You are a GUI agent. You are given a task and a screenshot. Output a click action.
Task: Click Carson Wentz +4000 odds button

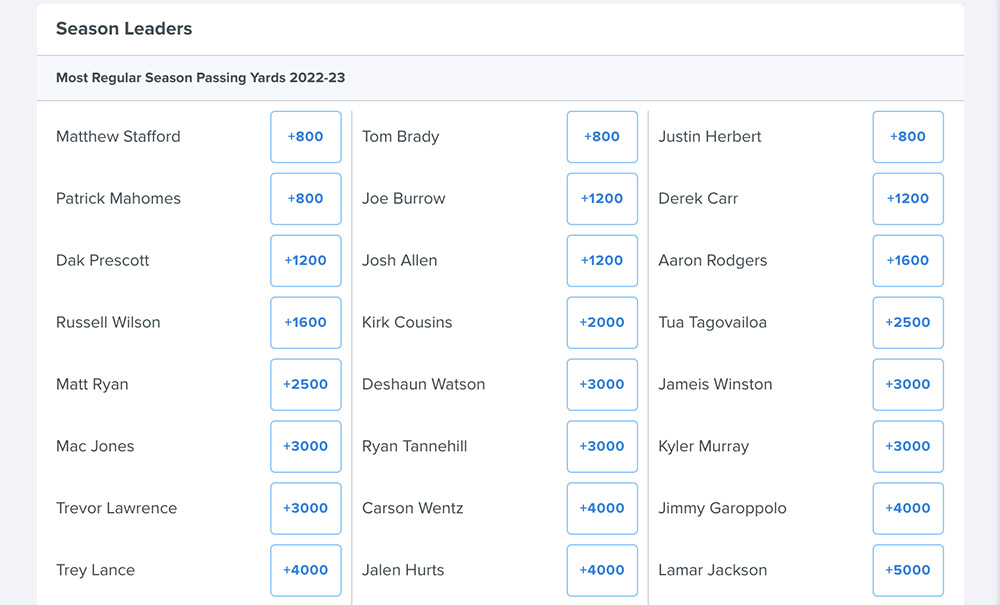(602, 508)
